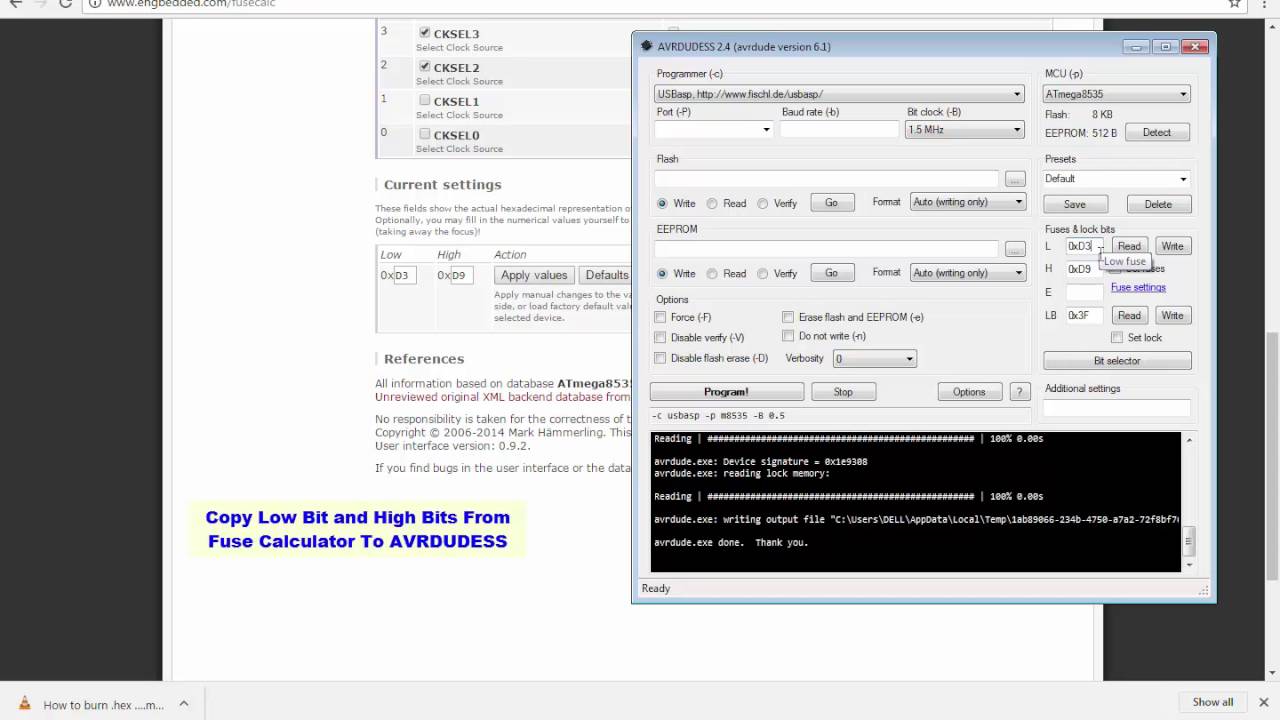Viewport: 1280px width, 720px height.
Task: Click Show all downloads button
Action: coord(1213,702)
